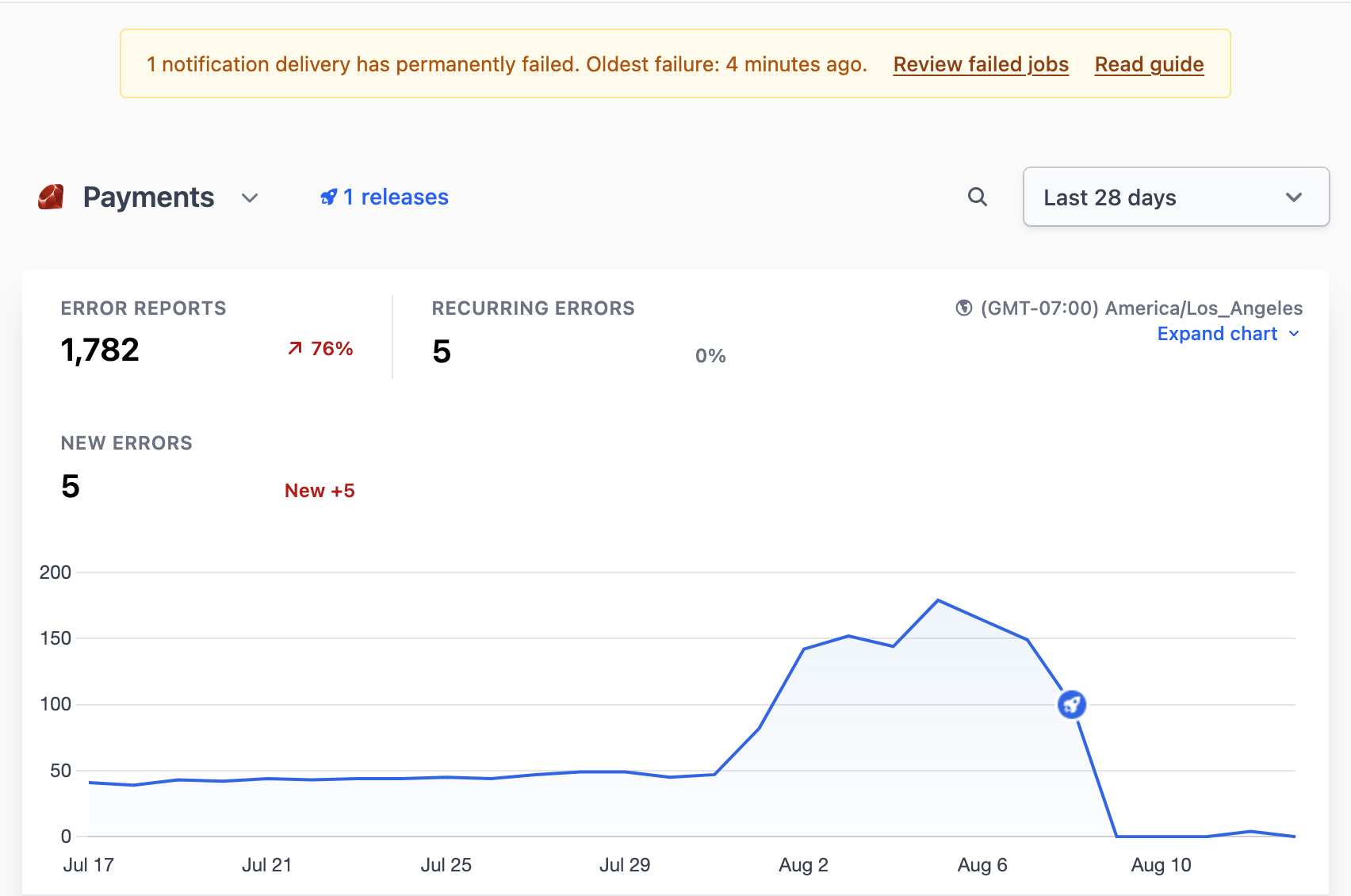This screenshot has width=1351, height=896.
Task: Open Review failed jobs link
Action: click(981, 64)
